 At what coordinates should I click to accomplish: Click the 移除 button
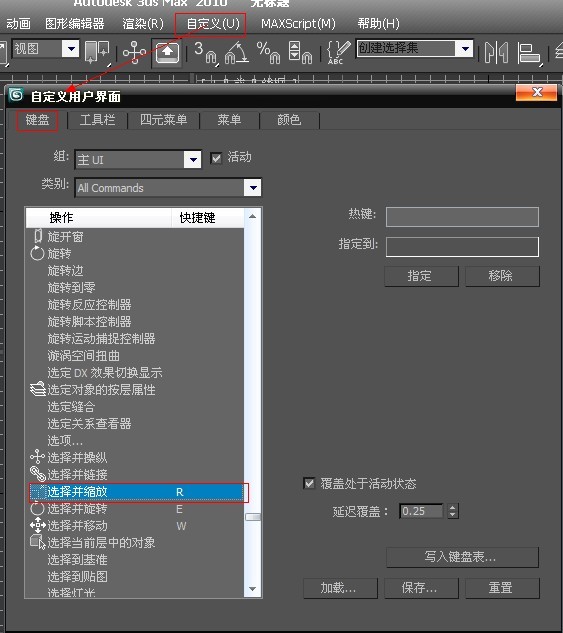502,276
